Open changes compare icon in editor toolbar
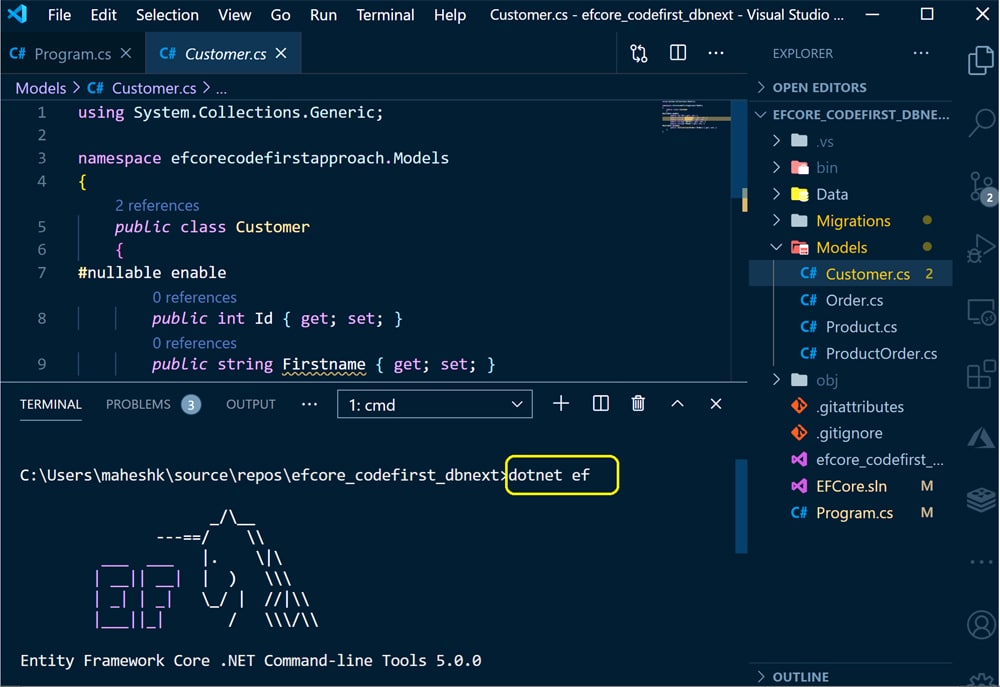This screenshot has width=1000, height=687. 639,53
